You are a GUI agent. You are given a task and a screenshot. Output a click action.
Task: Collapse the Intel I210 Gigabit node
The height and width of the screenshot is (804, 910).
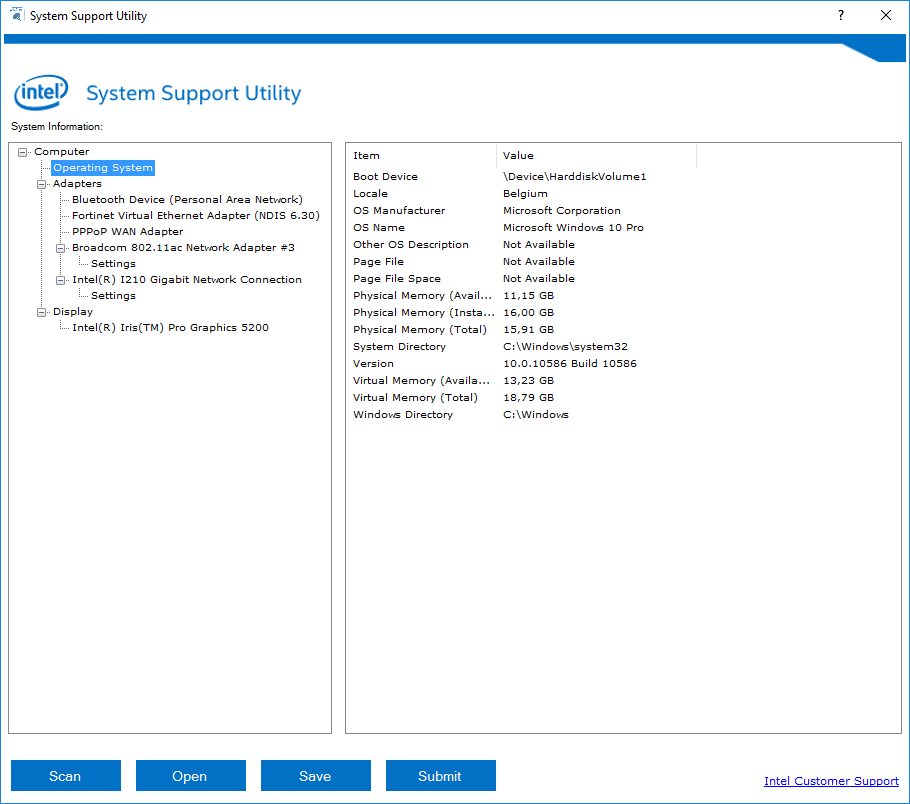pyautogui.click(x=61, y=280)
